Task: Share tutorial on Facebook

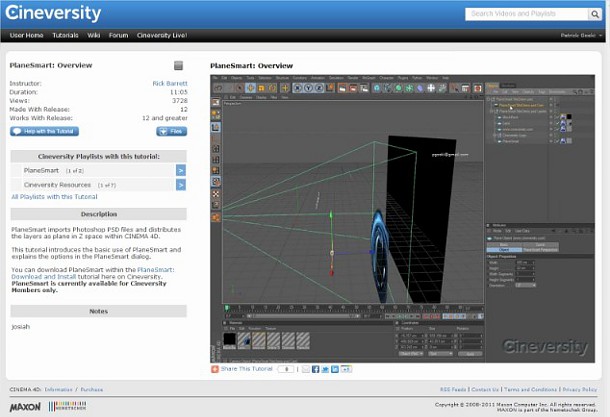Action: tap(316, 369)
